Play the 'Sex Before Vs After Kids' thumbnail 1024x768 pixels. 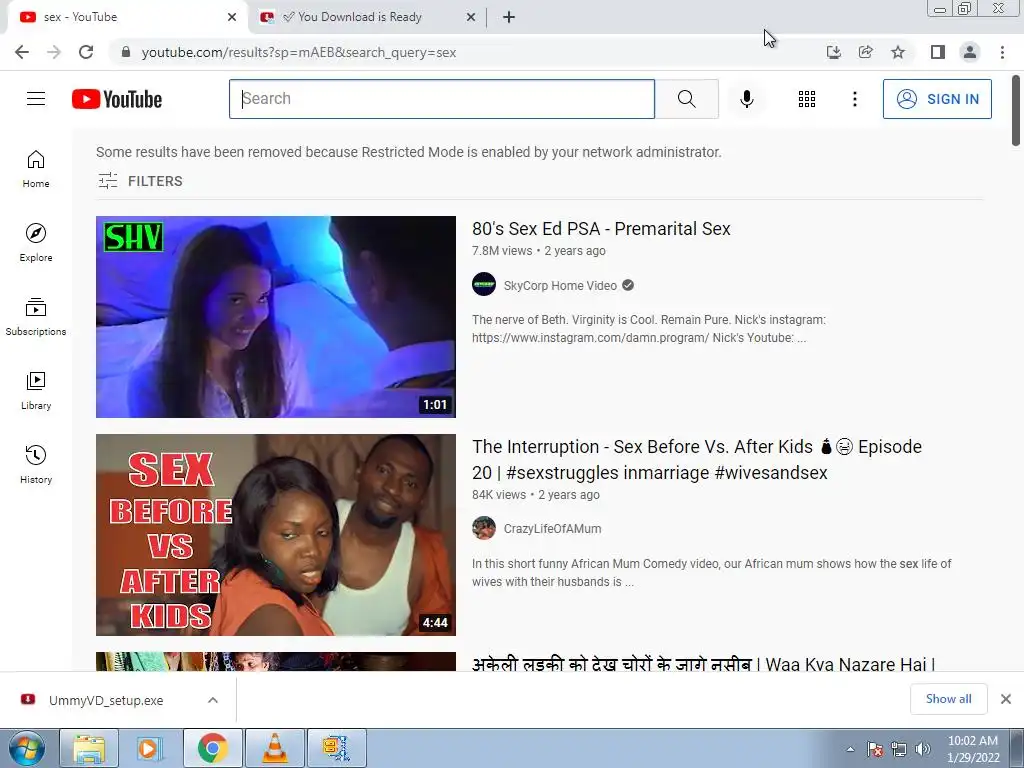(276, 535)
